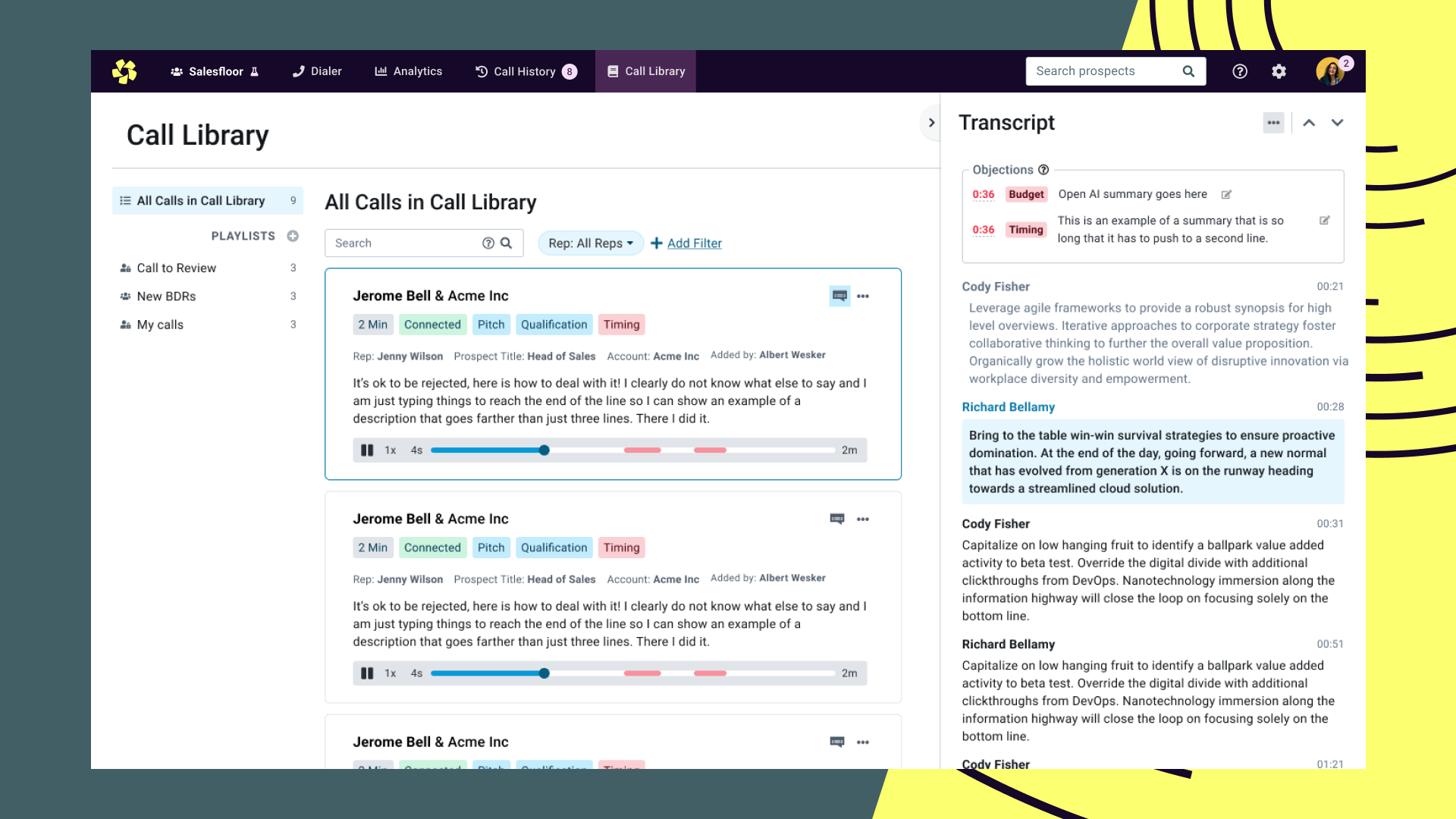Open more options on second call card
The image size is (1456, 819).
(863, 519)
